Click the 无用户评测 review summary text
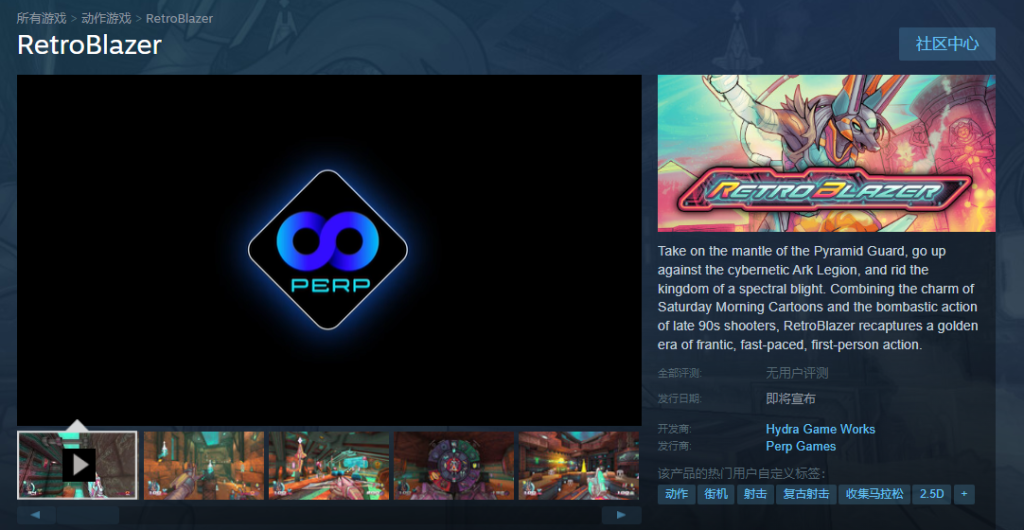 point(797,373)
